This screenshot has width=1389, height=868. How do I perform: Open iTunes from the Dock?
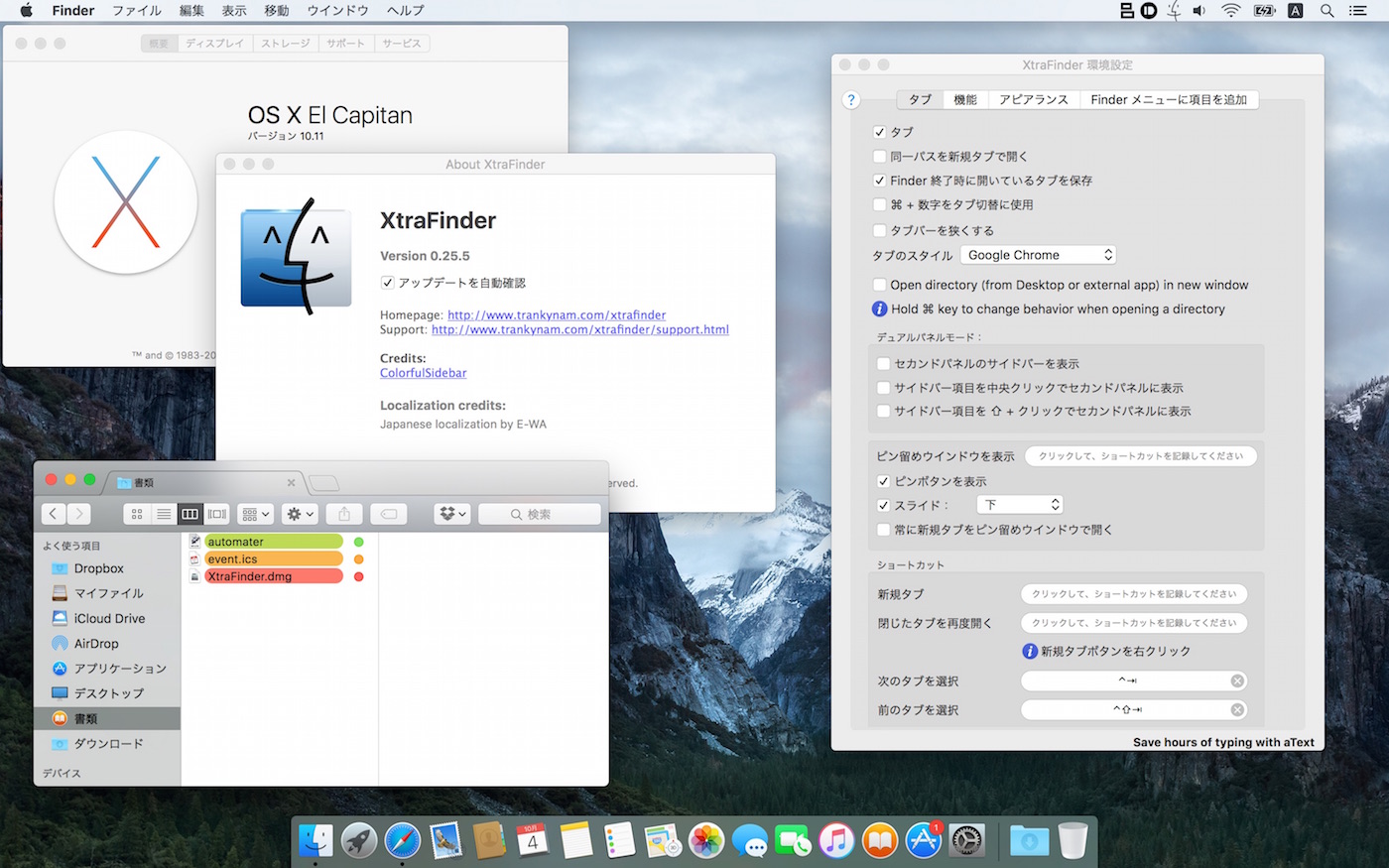(836, 841)
